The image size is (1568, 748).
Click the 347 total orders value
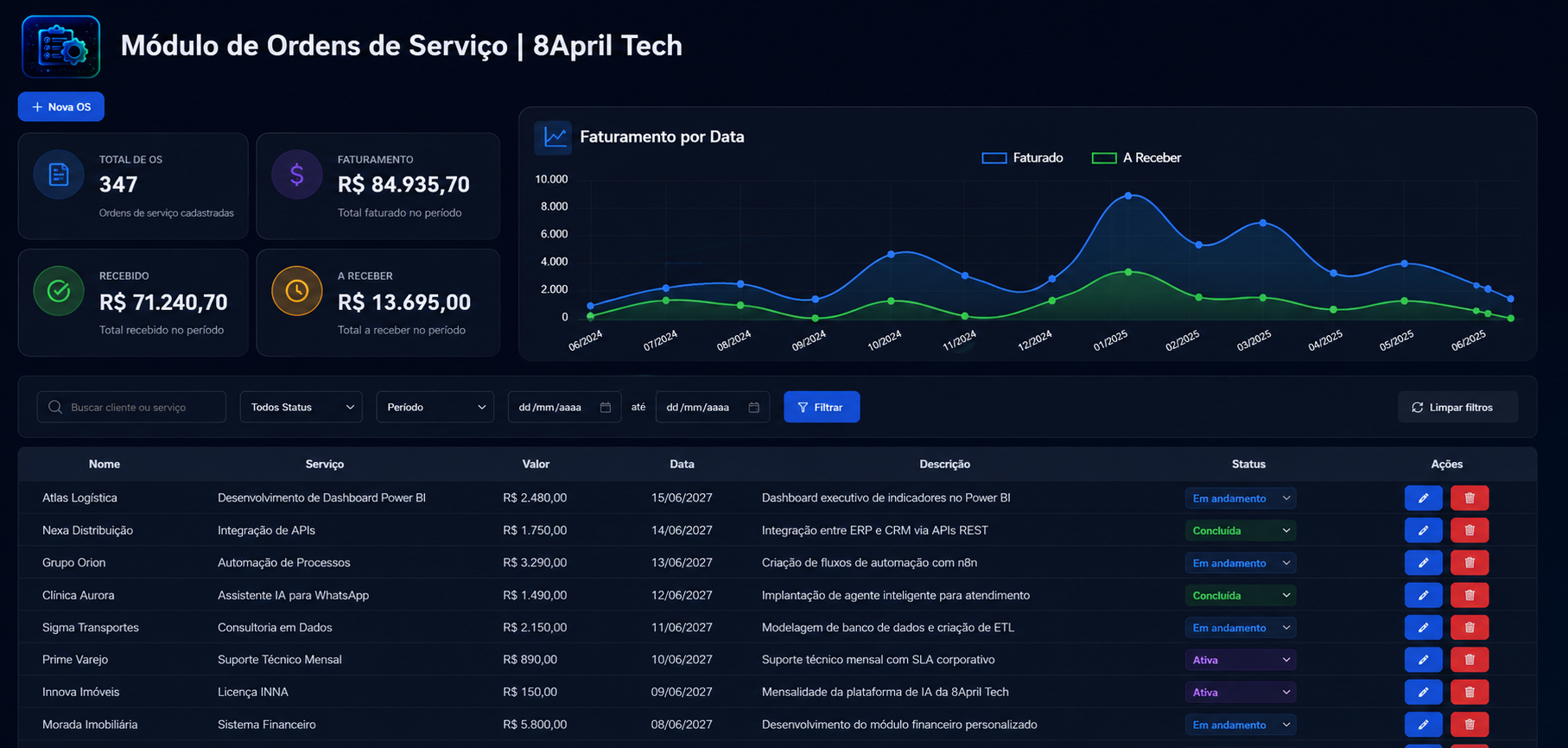118,185
